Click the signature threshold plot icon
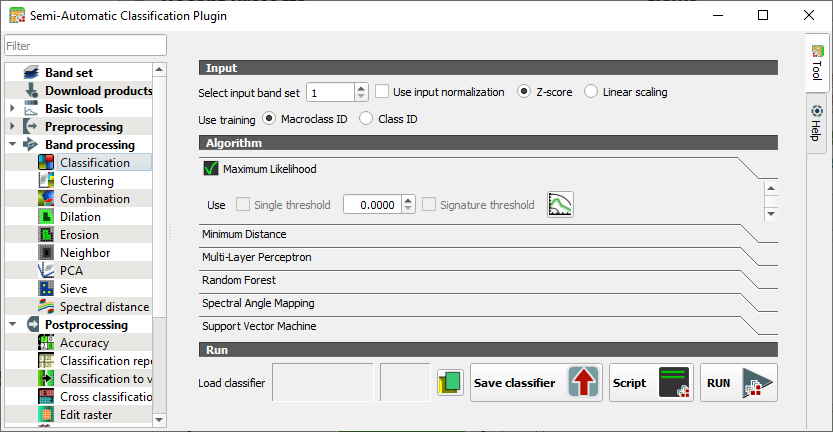The image size is (833, 432). (x=559, y=205)
